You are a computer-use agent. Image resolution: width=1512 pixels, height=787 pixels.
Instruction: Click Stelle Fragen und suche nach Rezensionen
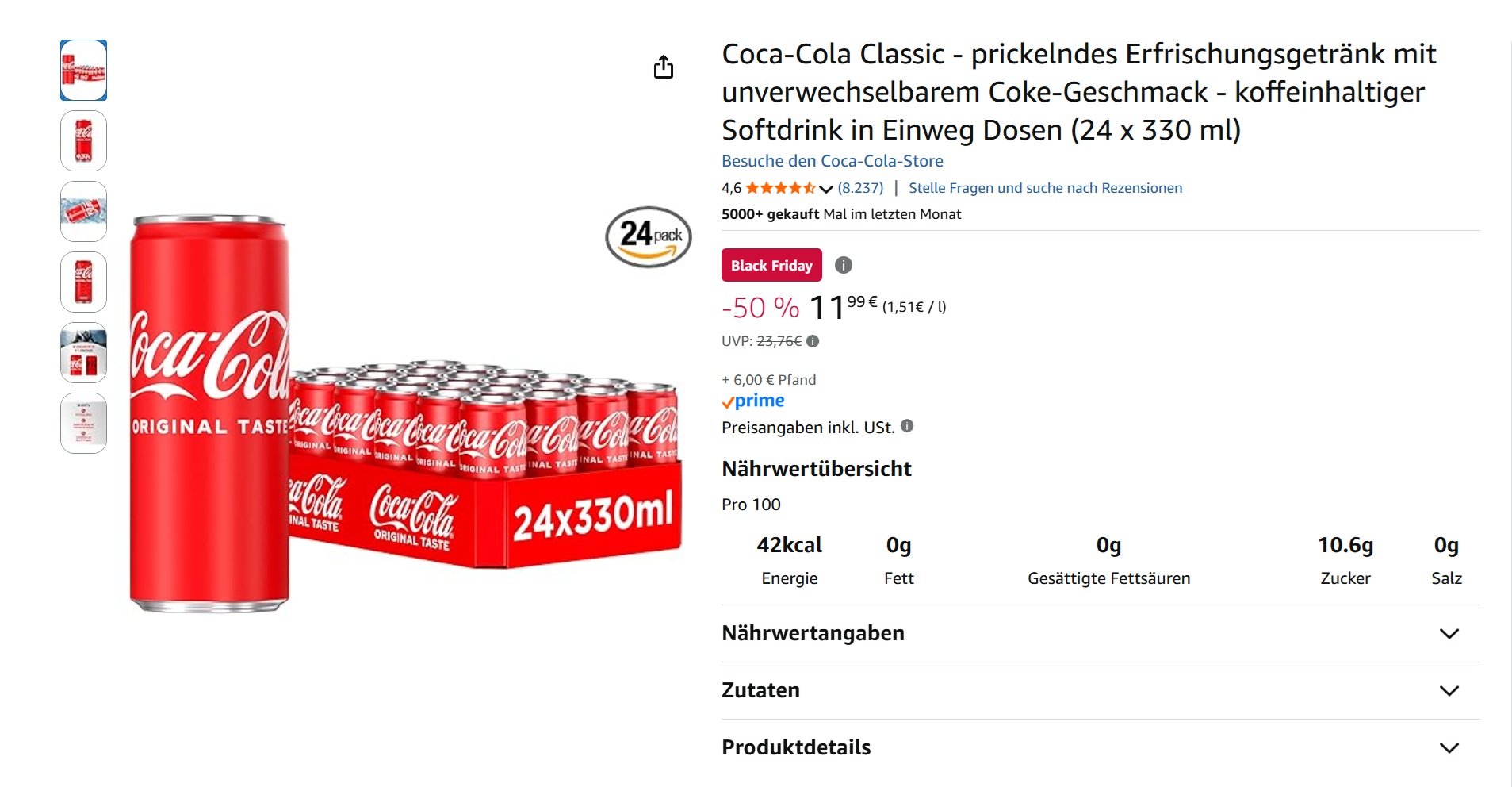(1045, 188)
